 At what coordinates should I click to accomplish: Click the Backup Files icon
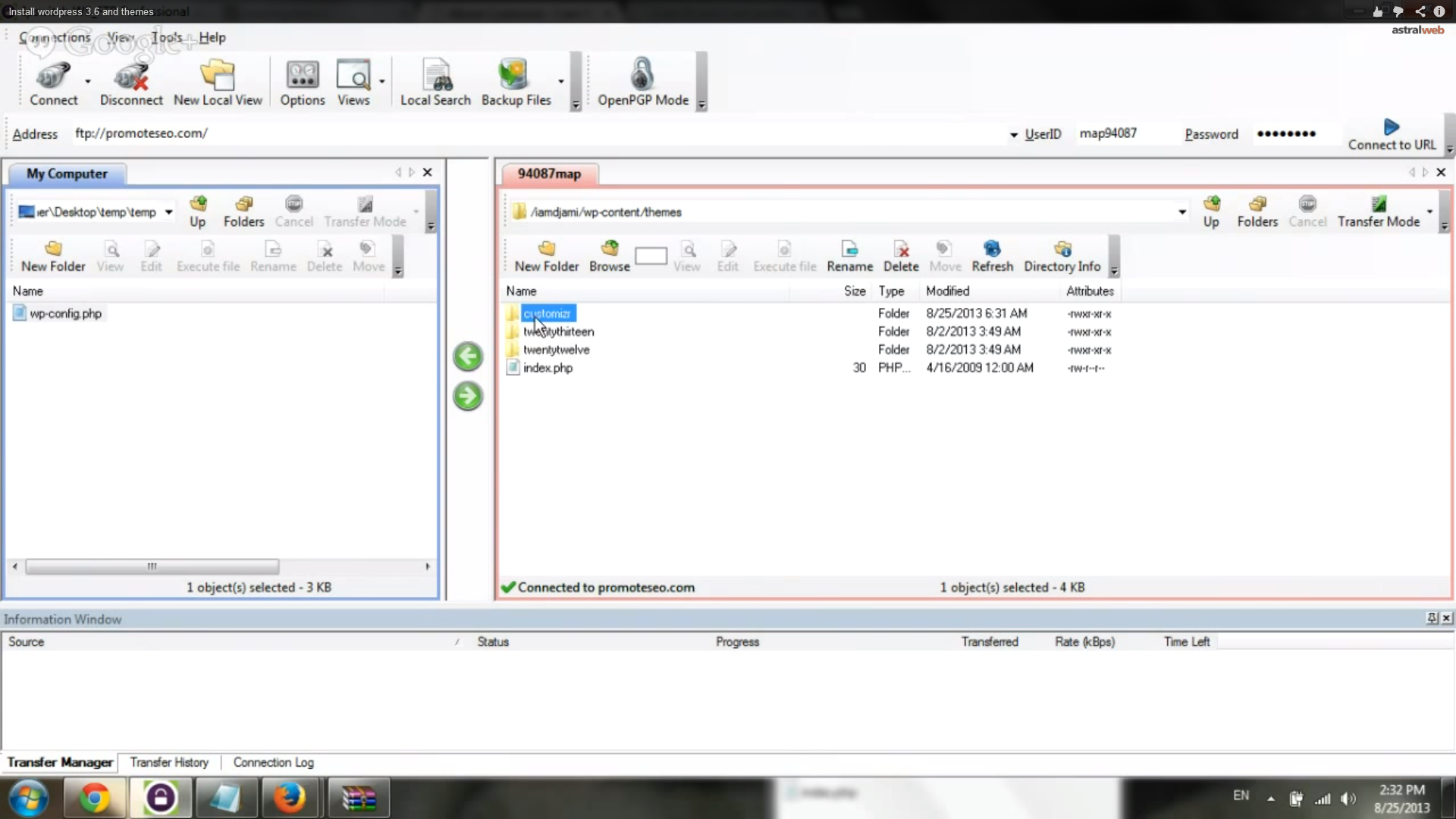click(x=516, y=83)
